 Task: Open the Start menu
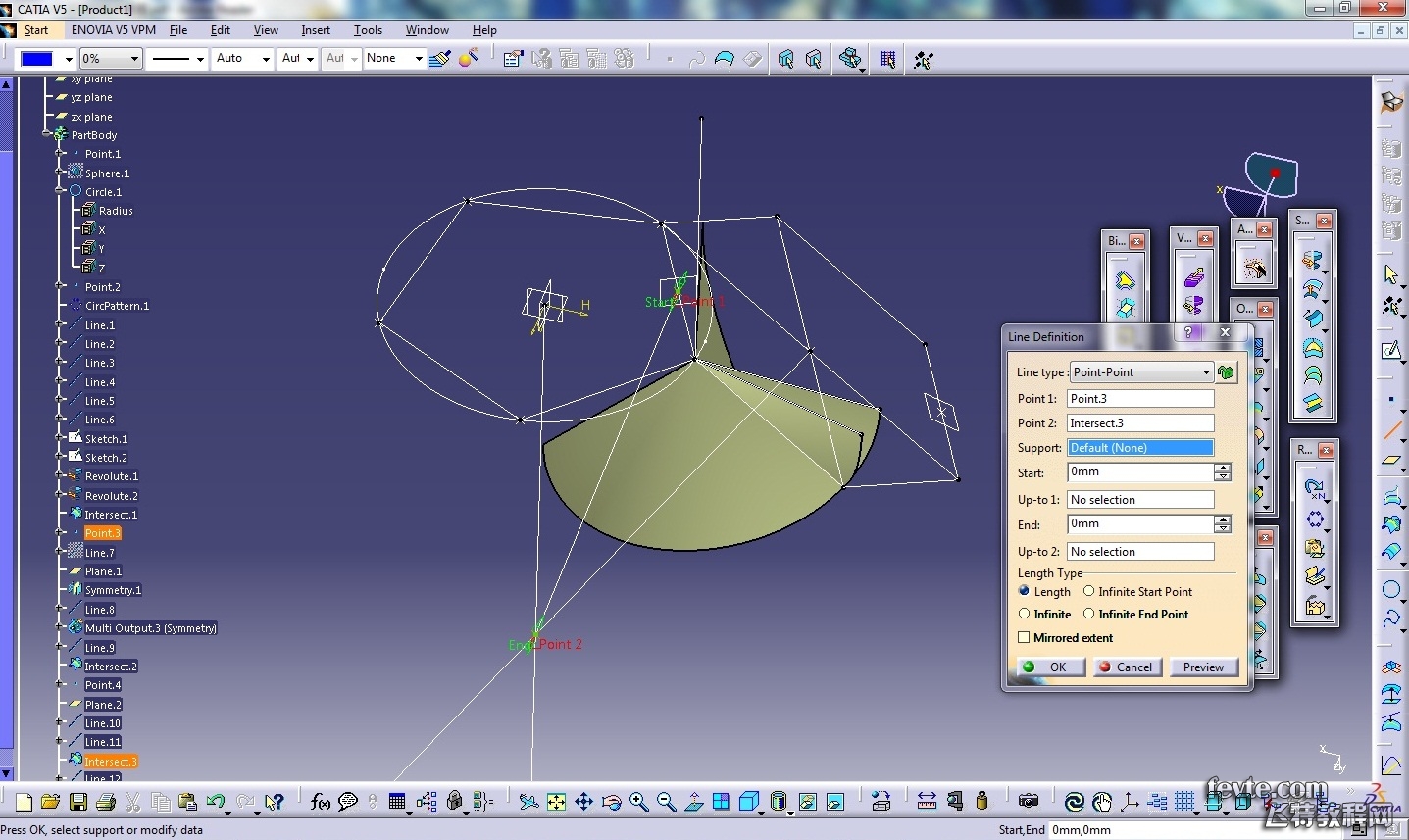click(36, 30)
